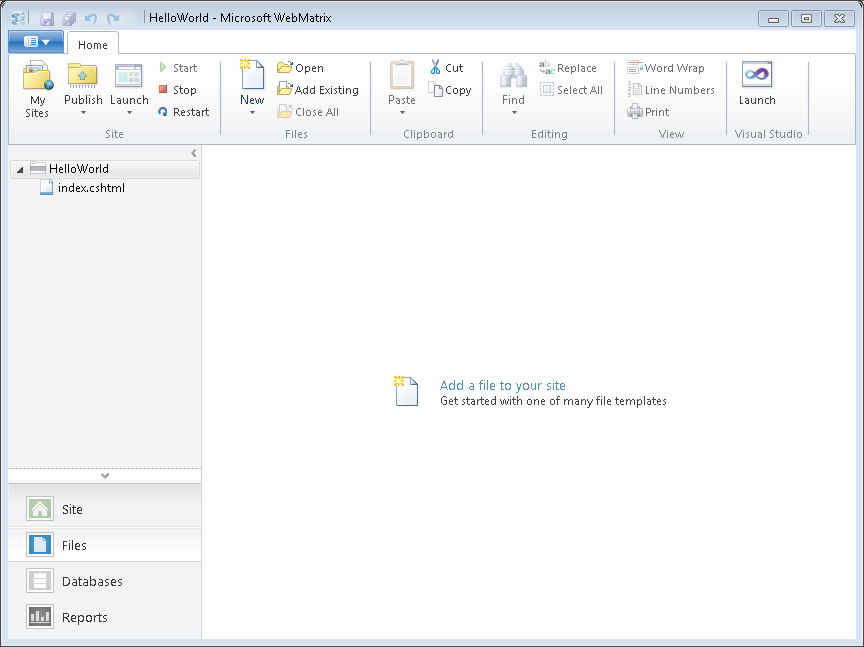864x647 pixels.
Task: Collapse workspace selector with down chevron
Action: tap(105, 476)
